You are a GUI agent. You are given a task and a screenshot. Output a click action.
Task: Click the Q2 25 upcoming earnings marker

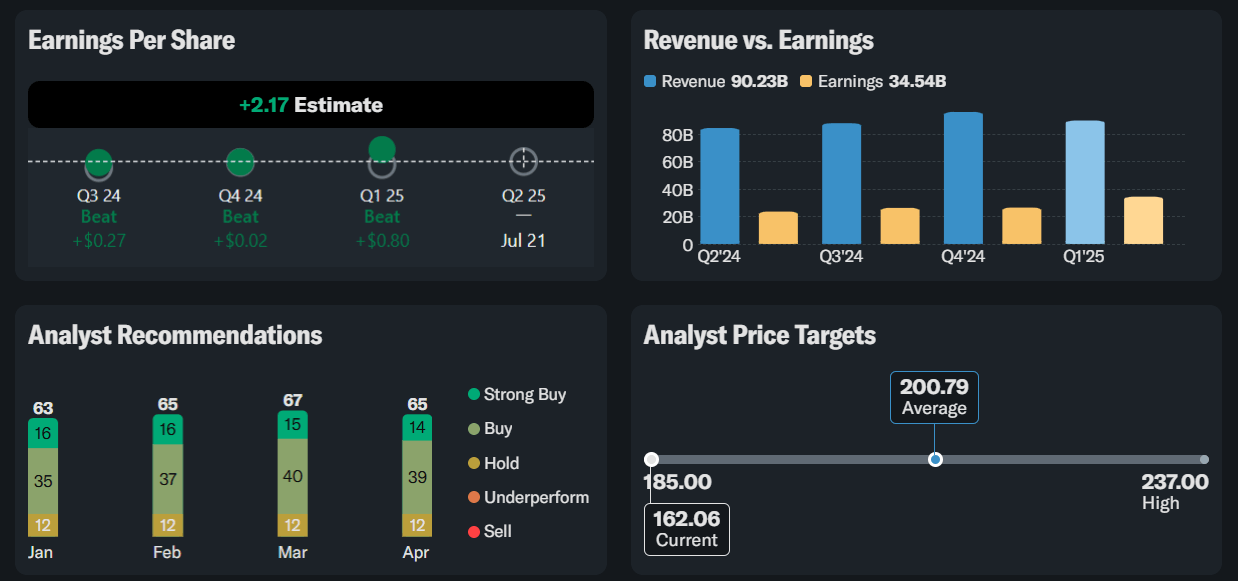pyautogui.click(x=523, y=161)
